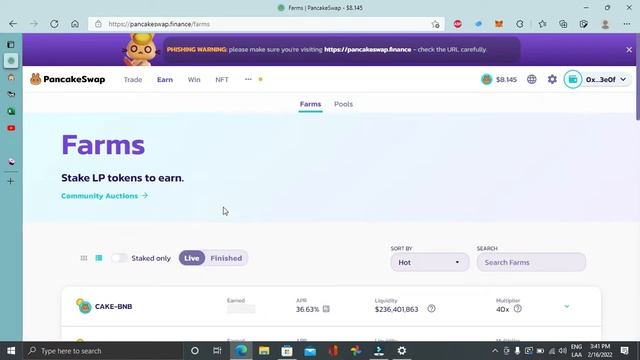Click the page vertical scrollbar

(637, 78)
